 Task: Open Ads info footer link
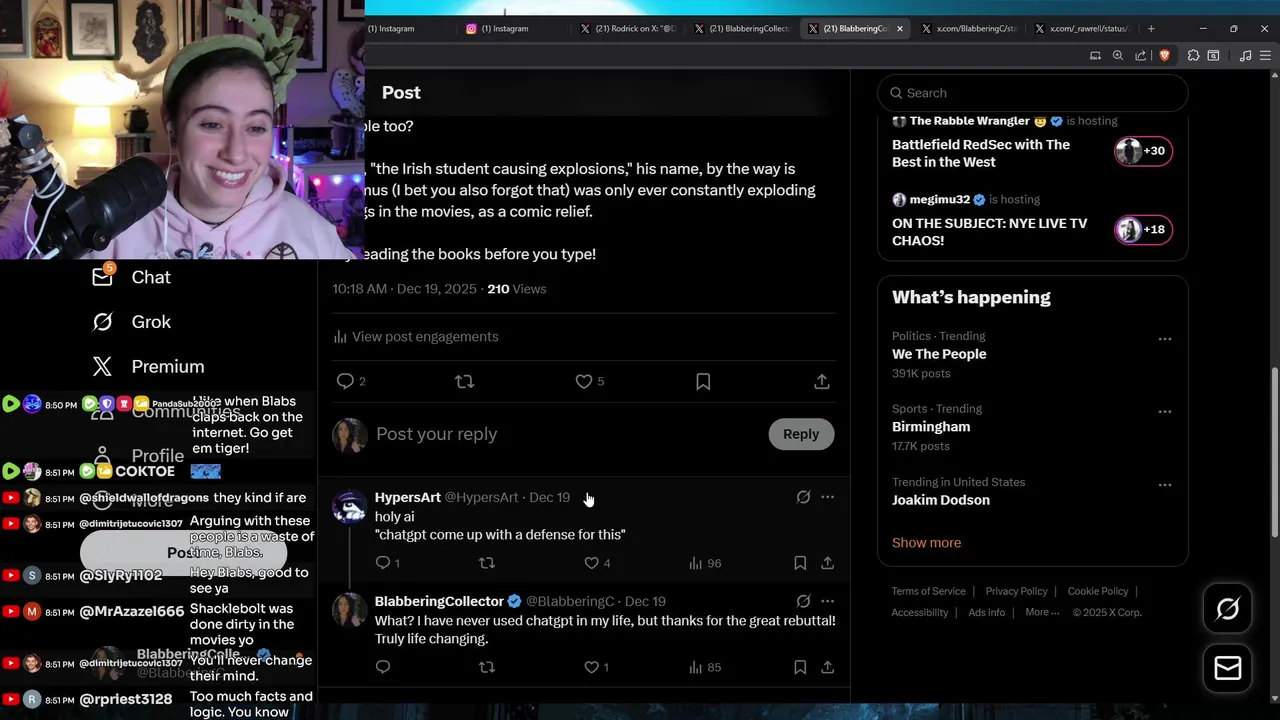tap(986, 612)
